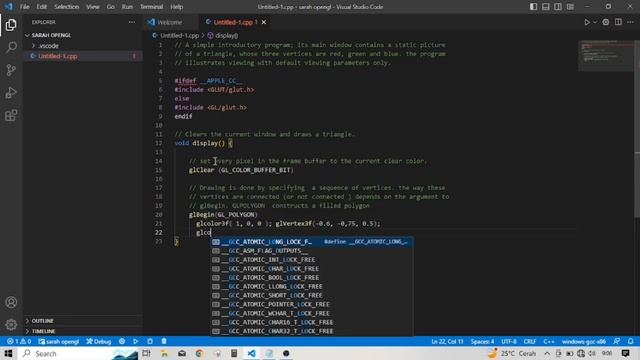Click the Run Code play button
The height and width of the screenshot is (360, 640).
coord(587,22)
